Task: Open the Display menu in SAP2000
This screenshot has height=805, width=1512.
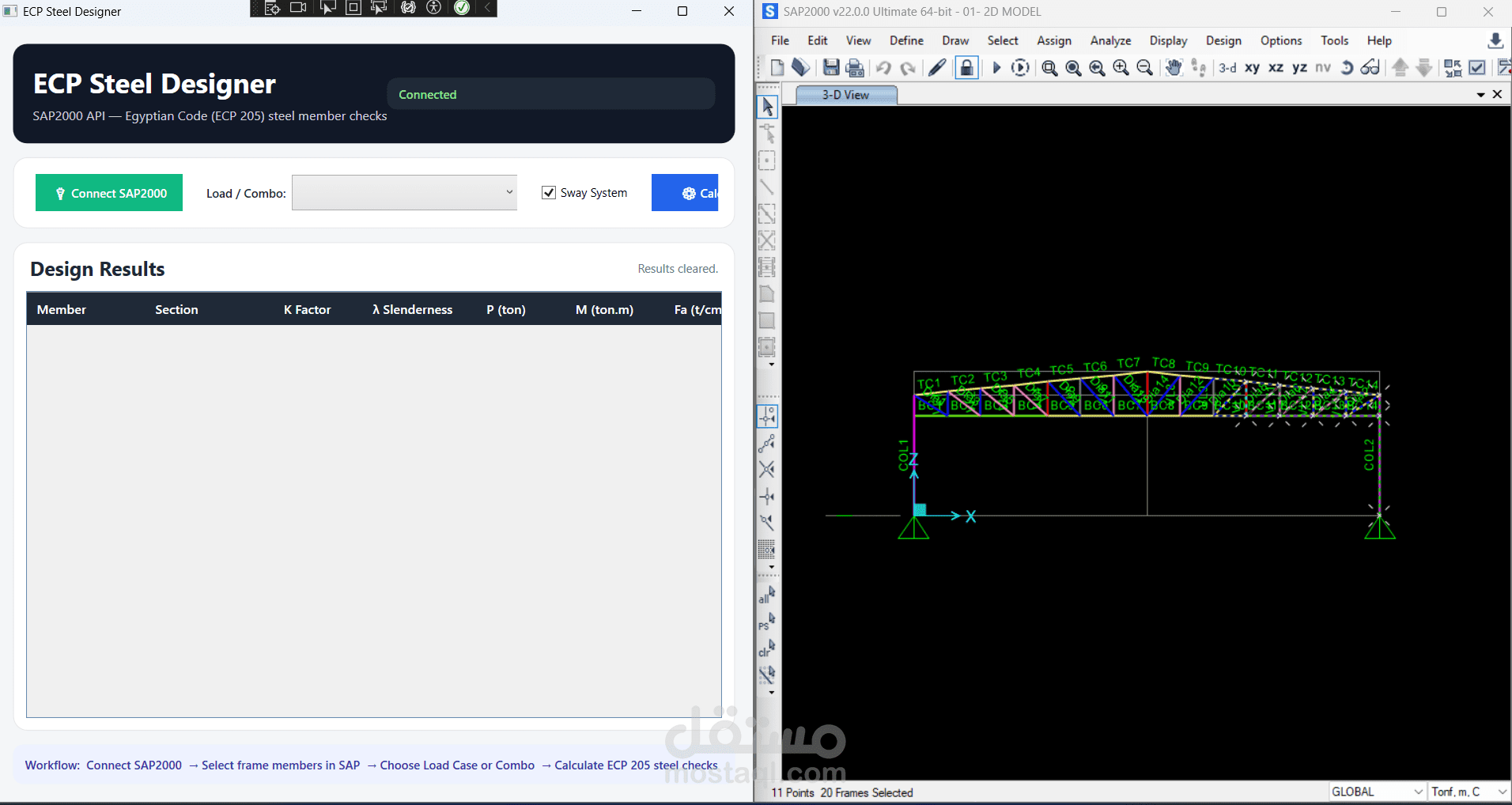Action: point(1168,40)
